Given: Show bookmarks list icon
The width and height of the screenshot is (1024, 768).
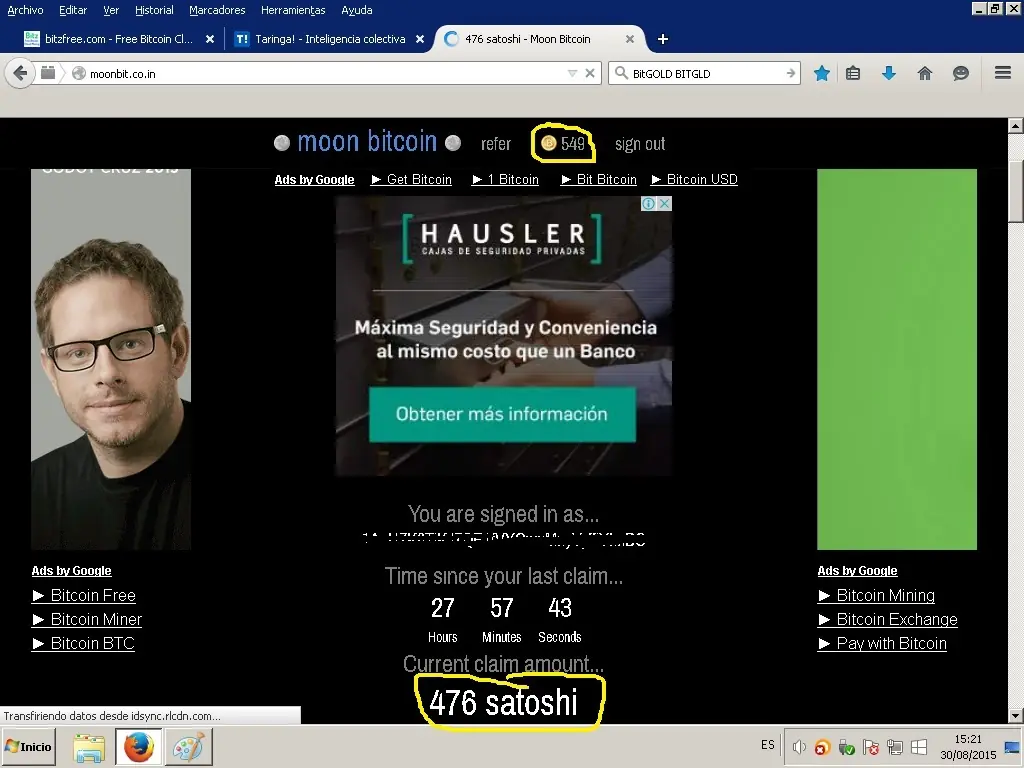Looking at the screenshot, I should [853, 73].
